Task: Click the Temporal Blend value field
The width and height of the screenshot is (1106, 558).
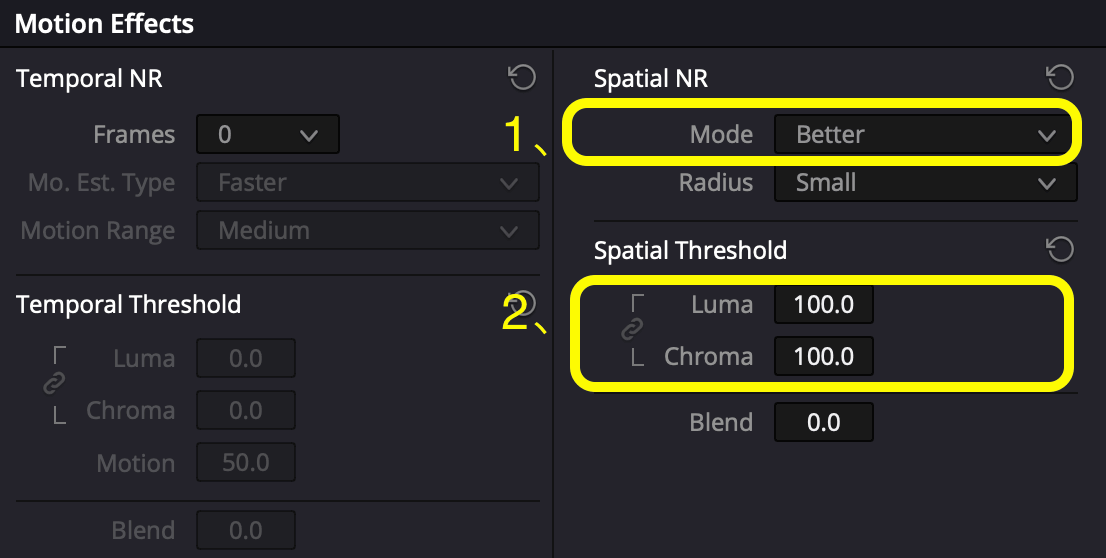Action: [x=245, y=530]
